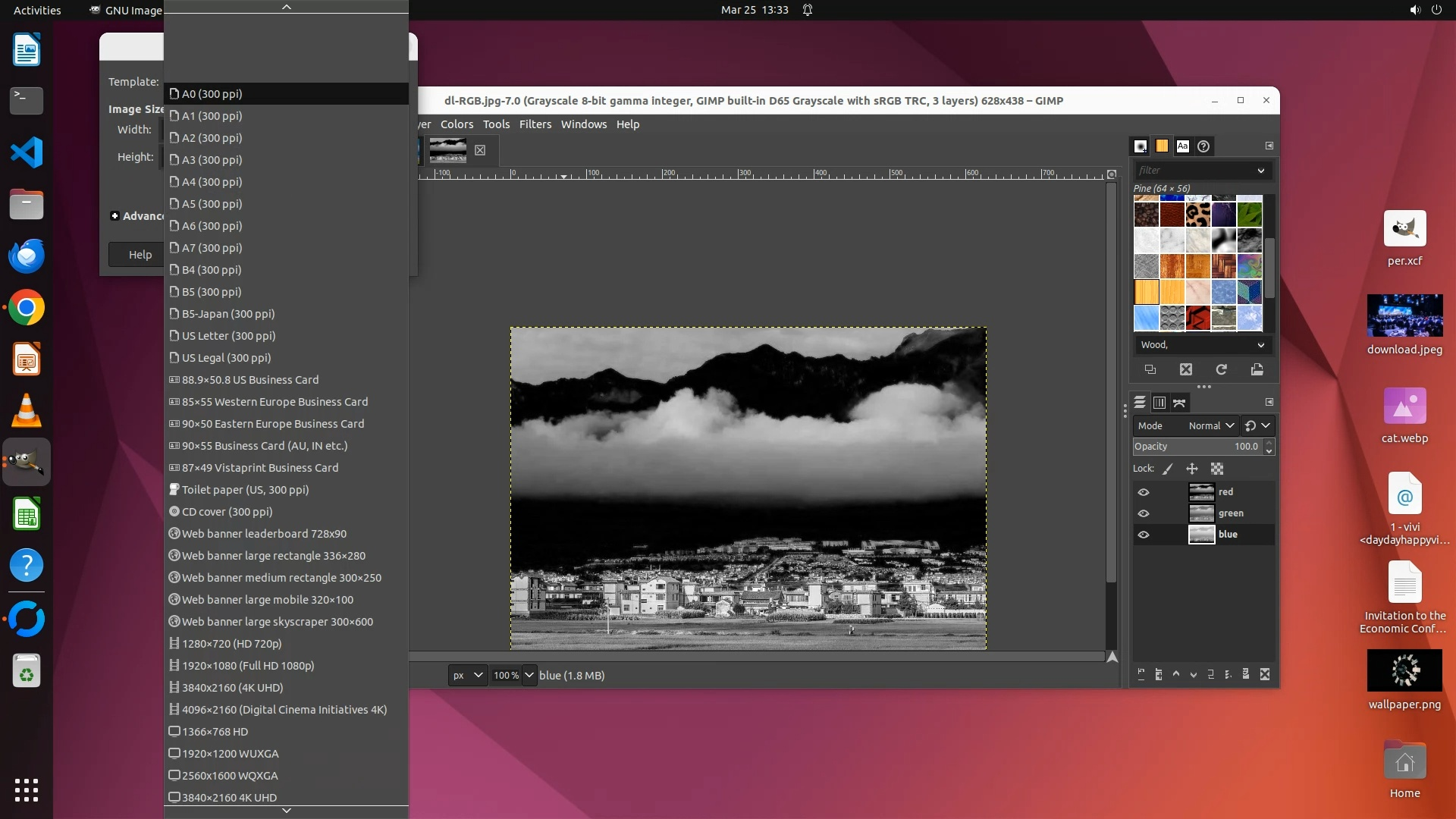Click the Refresh patterns icon
Image resolution: width=1456 pixels, height=819 pixels.
pos(1221,369)
